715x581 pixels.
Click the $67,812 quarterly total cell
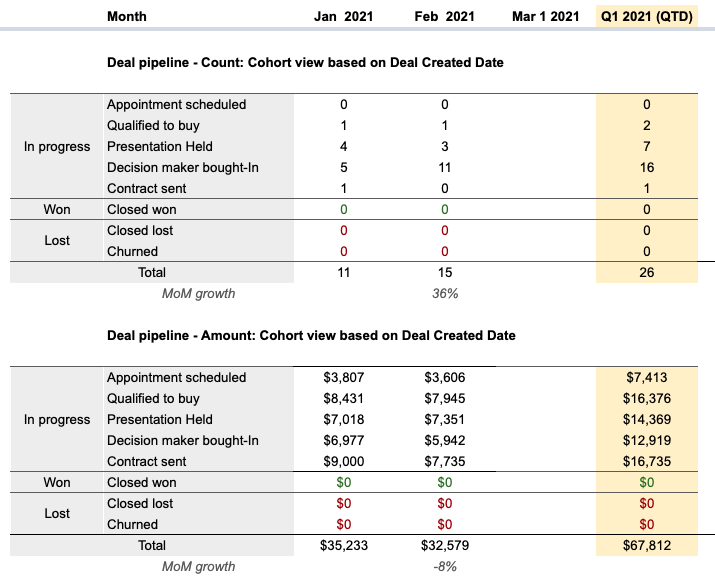pos(647,545)
